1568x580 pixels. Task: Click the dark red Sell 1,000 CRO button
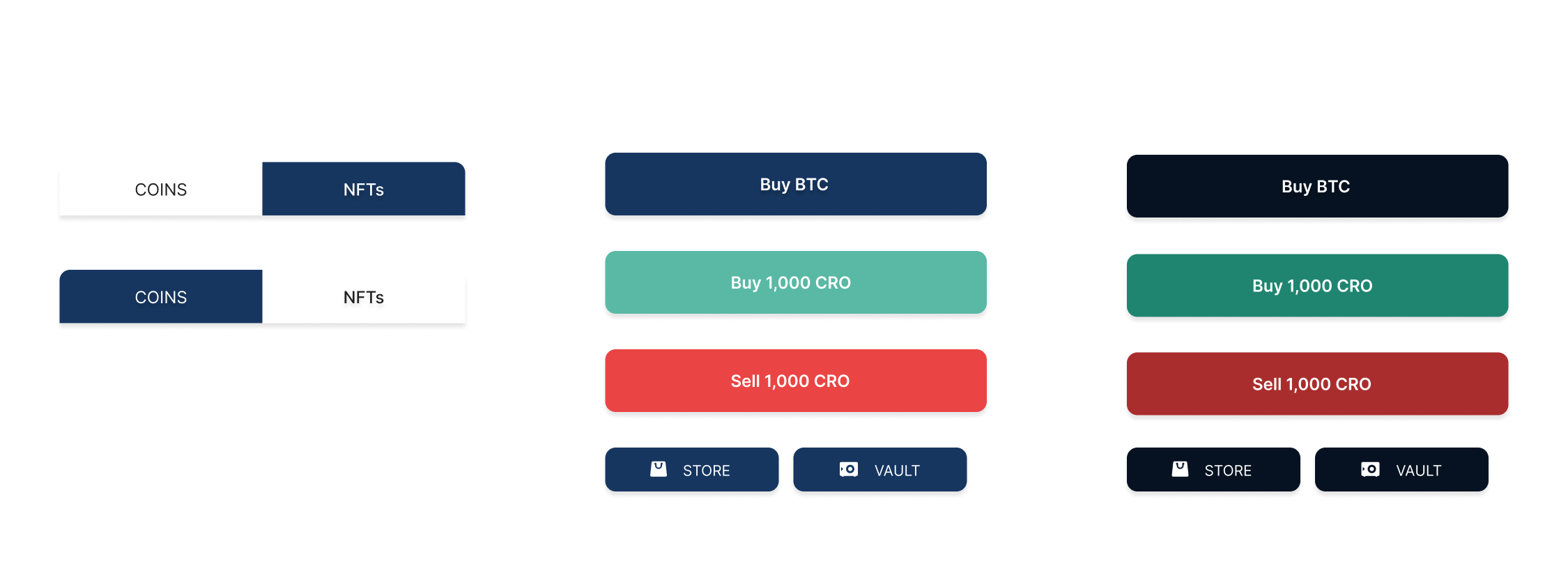pos(1317,383)
